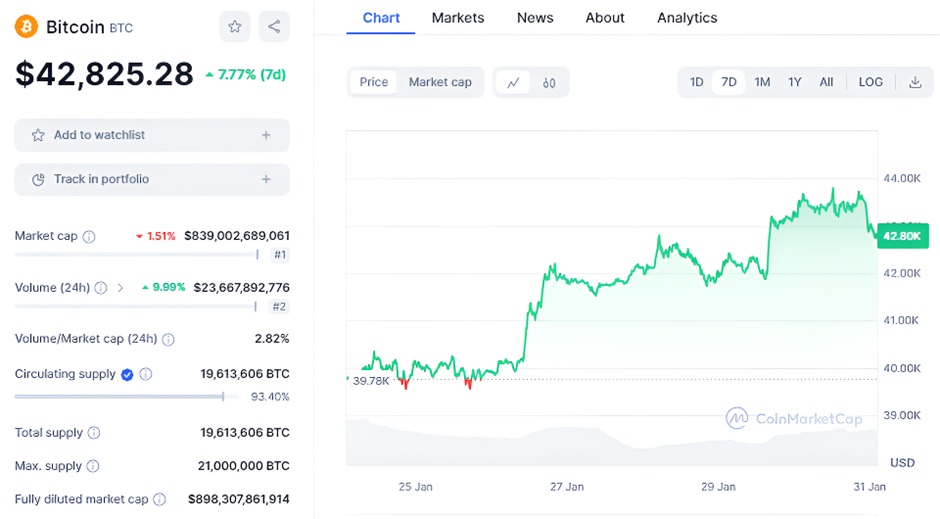
Task: Click Market cap info icon
Action: pos(89,237)
